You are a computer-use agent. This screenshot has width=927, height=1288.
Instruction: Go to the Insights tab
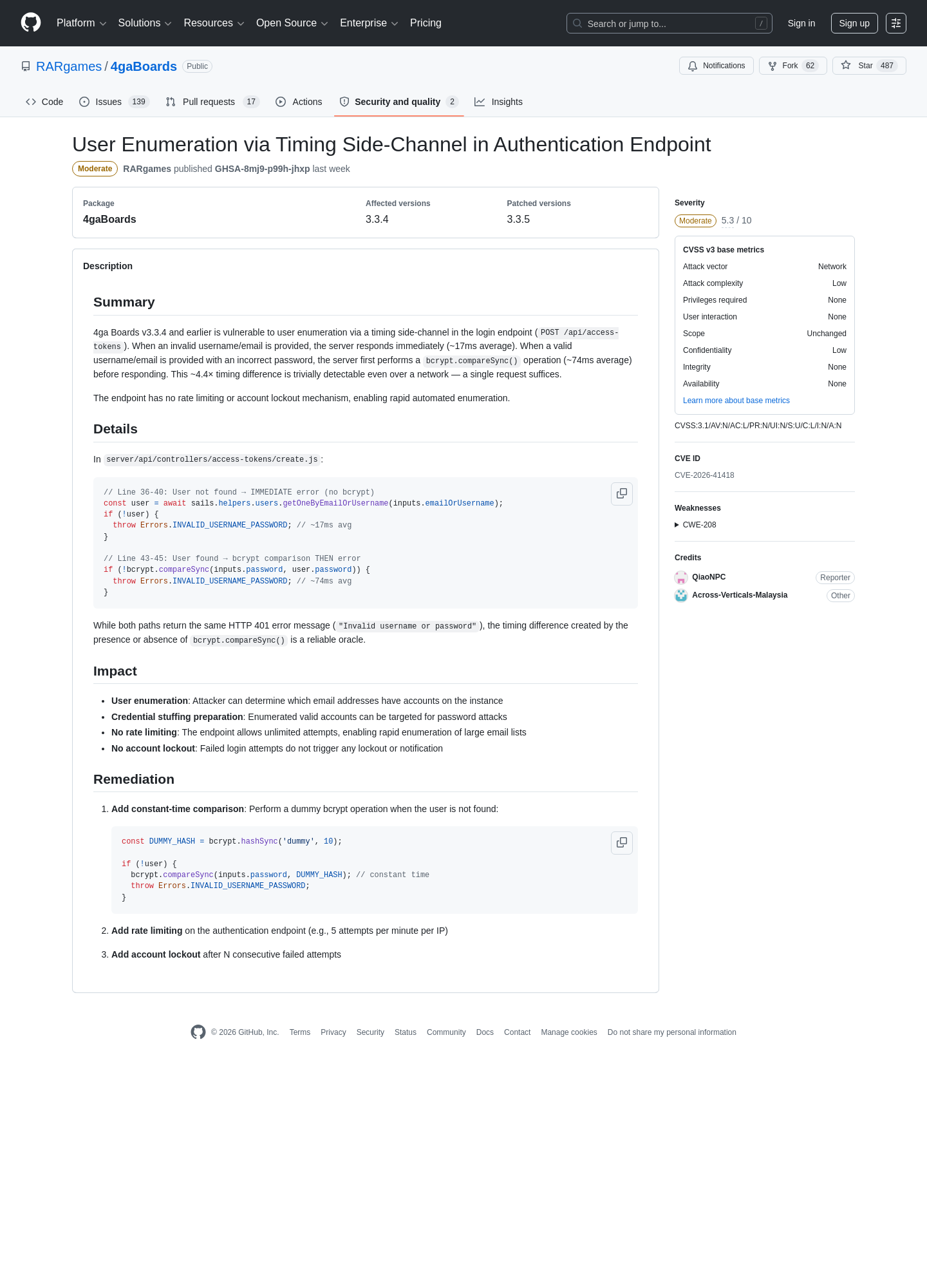tap(498, 102)
